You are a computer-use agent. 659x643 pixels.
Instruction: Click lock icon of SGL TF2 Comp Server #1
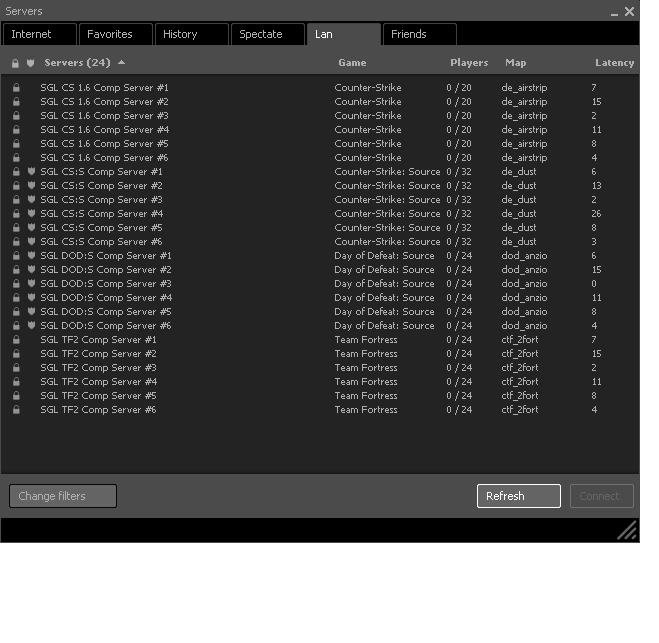point(16,340)
